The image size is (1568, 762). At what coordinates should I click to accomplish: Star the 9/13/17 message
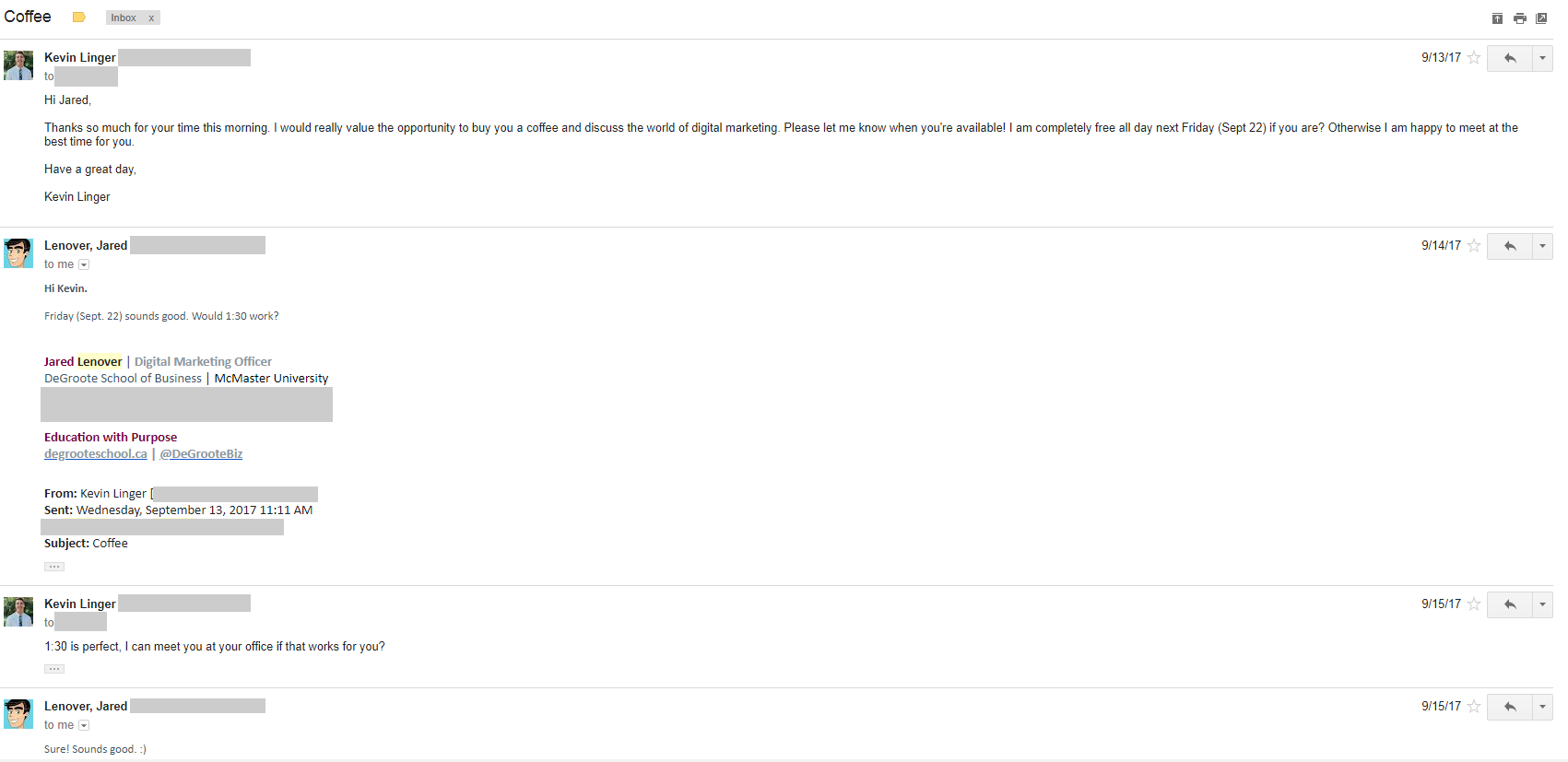[x=1474, y=58]
